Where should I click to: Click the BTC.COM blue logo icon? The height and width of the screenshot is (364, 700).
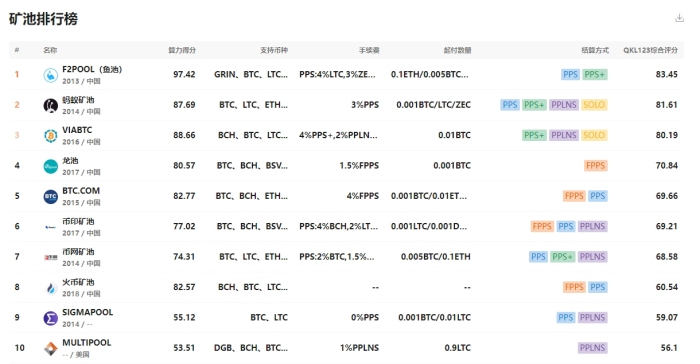pos(50,197)
